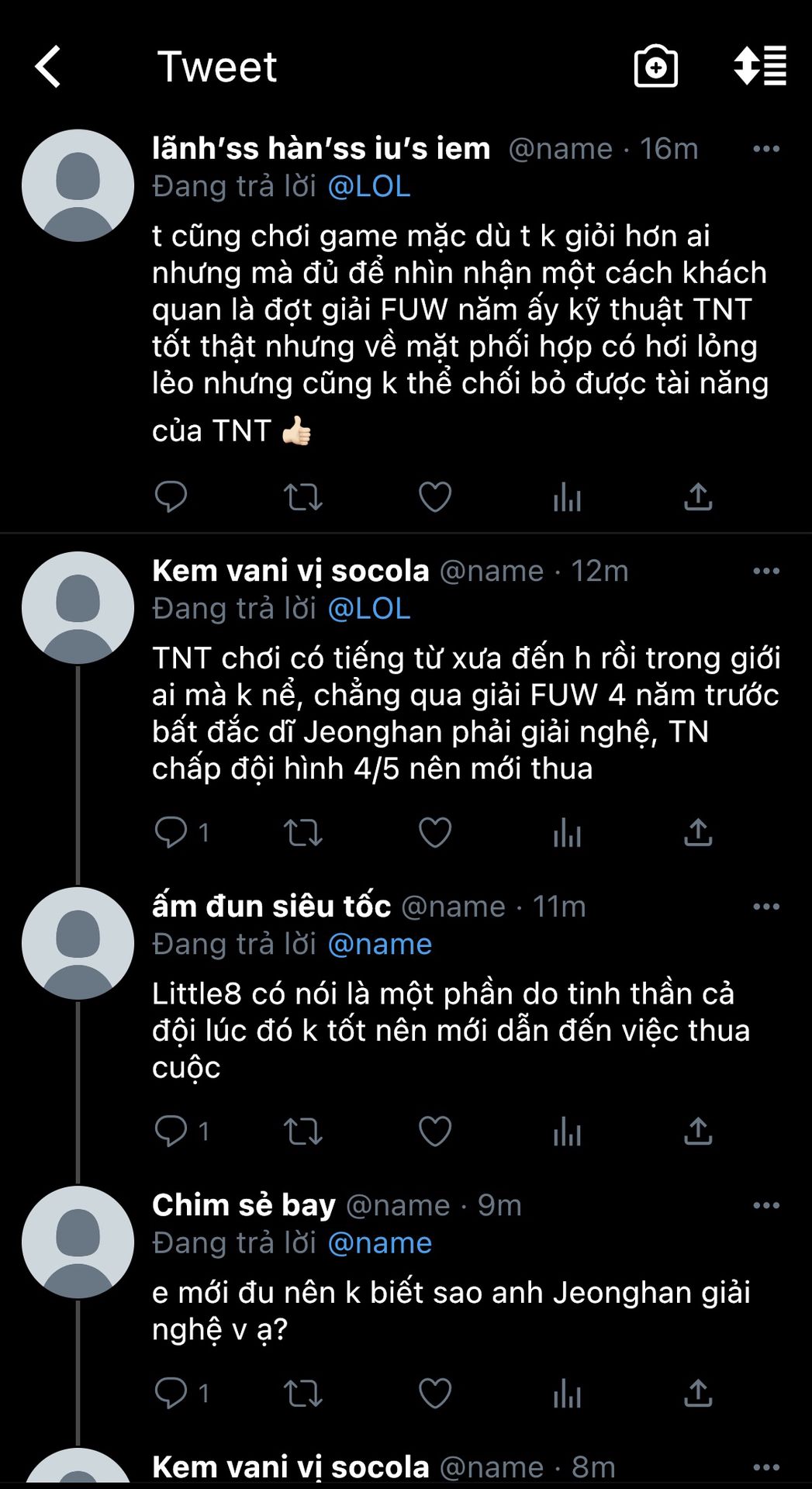
Task: Like the ấm đun siêu tốc tweet
Action: coord(435,1131)
